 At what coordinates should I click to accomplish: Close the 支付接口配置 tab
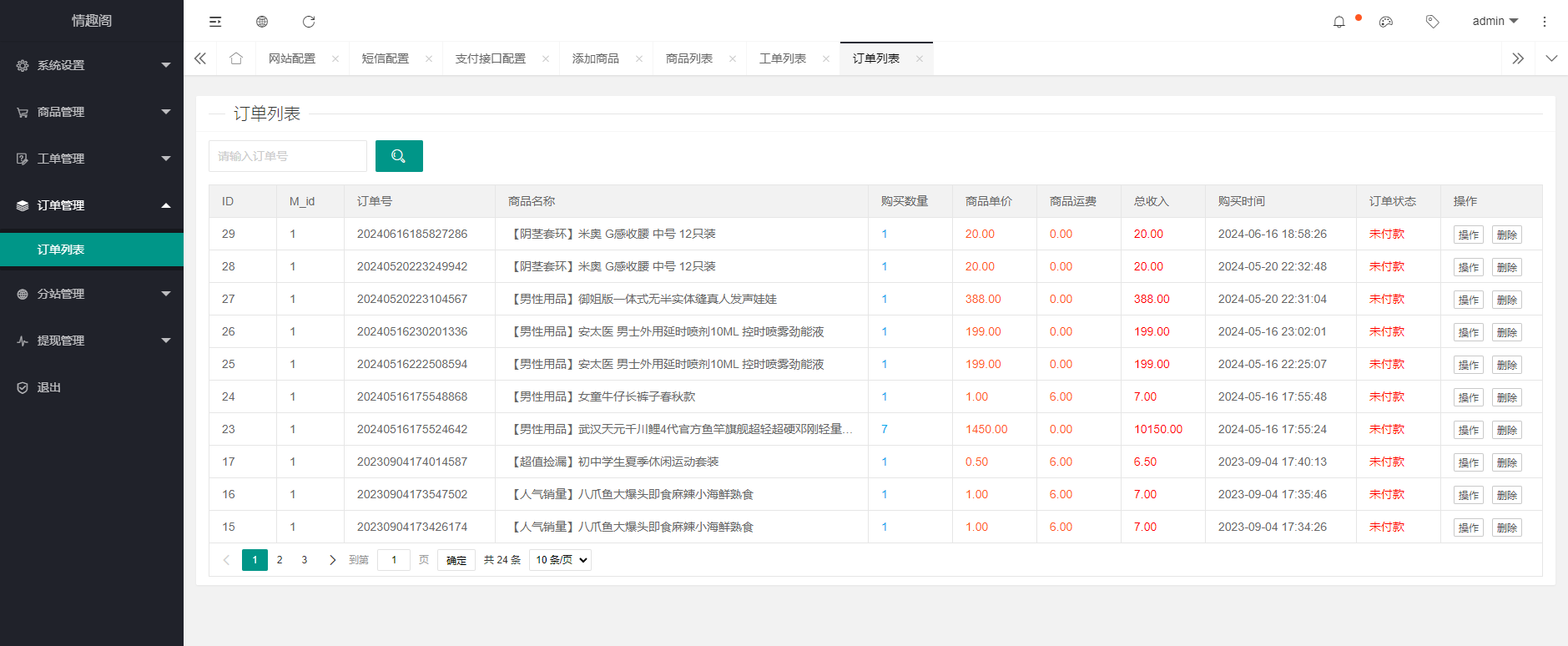coord(546,58)
